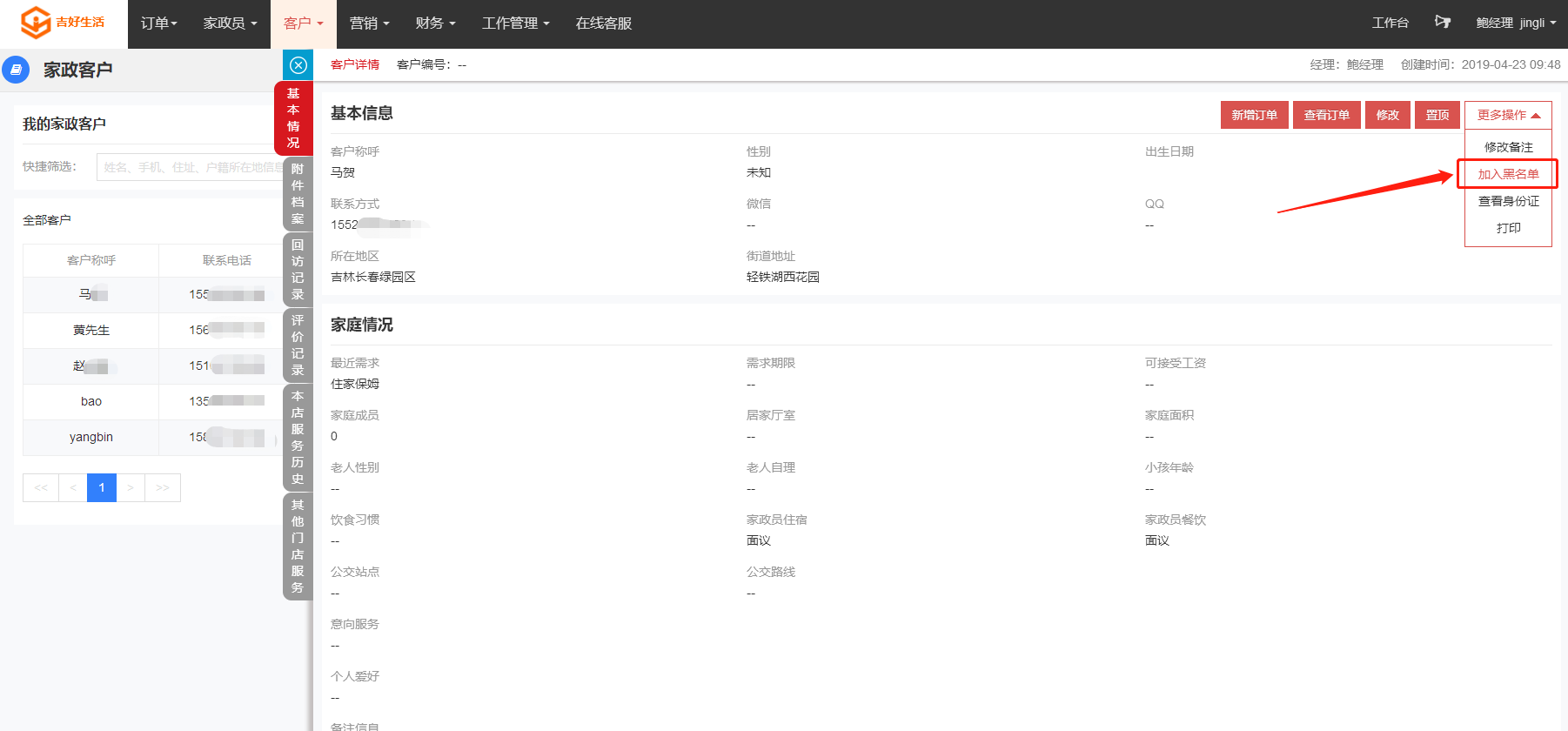Click the address value 轻铁湖西花园
1568x731 pixels.
point(783,277)
